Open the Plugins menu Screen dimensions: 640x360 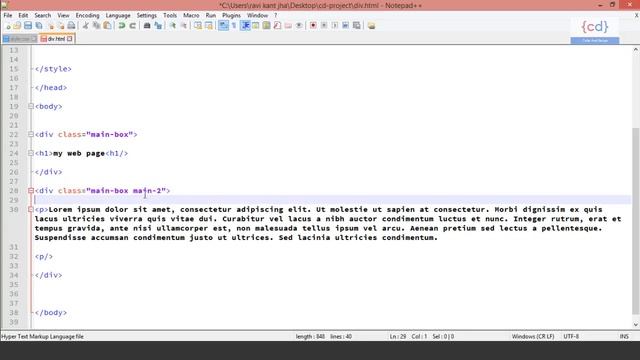pos(231,15)
